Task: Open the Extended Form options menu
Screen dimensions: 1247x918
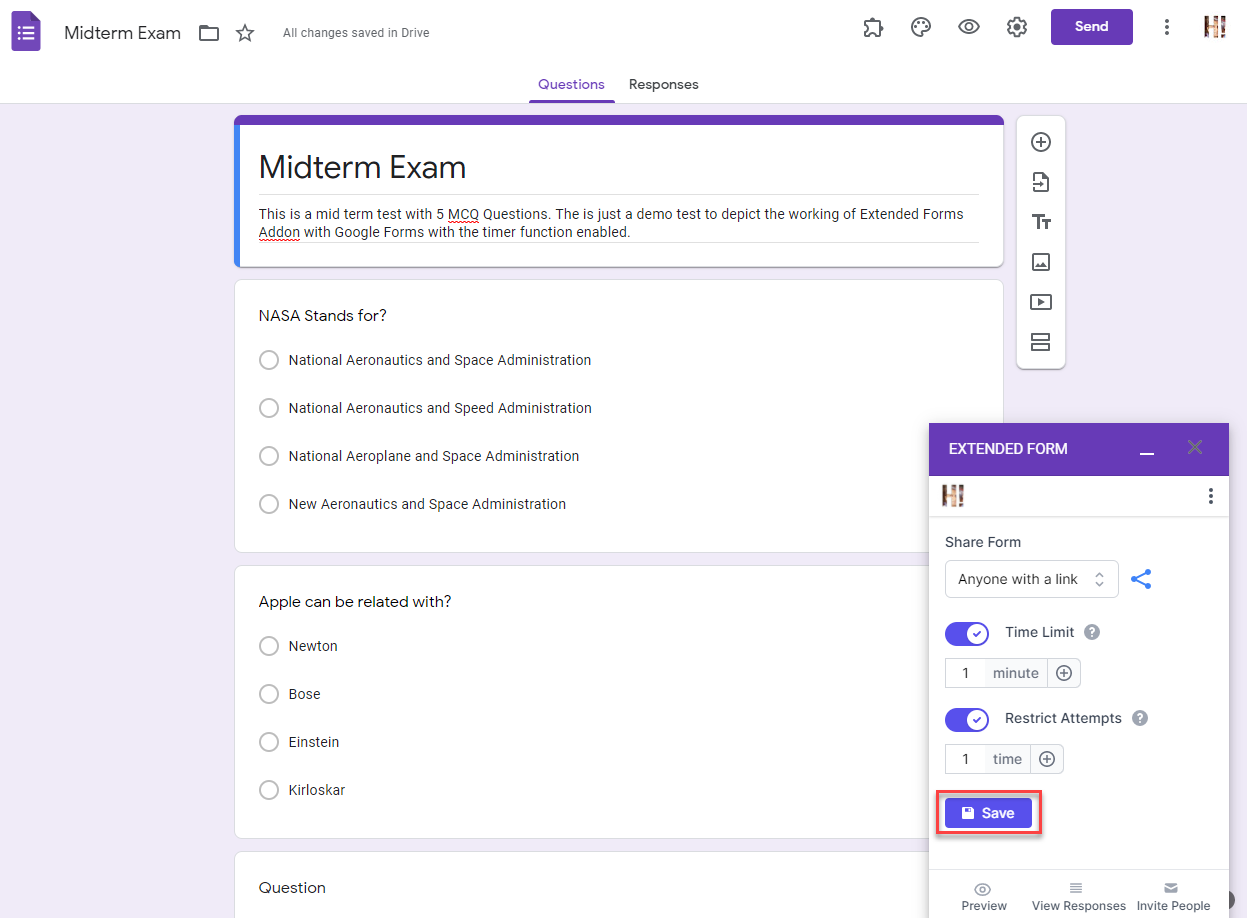Action: pos(1210,495)
